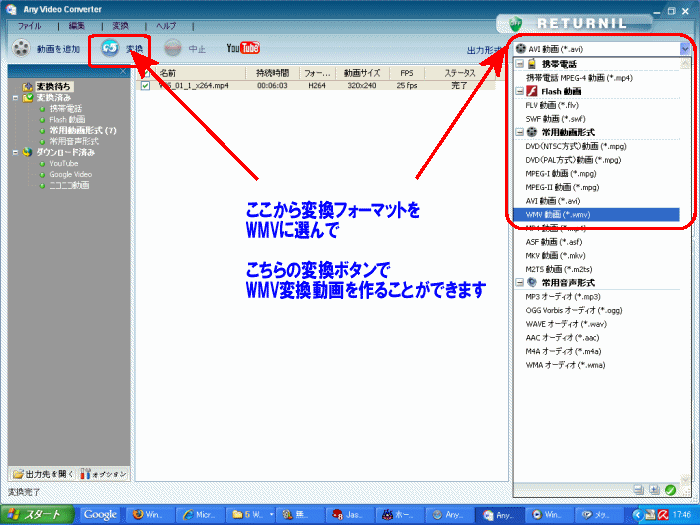
Task: Click the スタート button
Action: coord(37,515)
